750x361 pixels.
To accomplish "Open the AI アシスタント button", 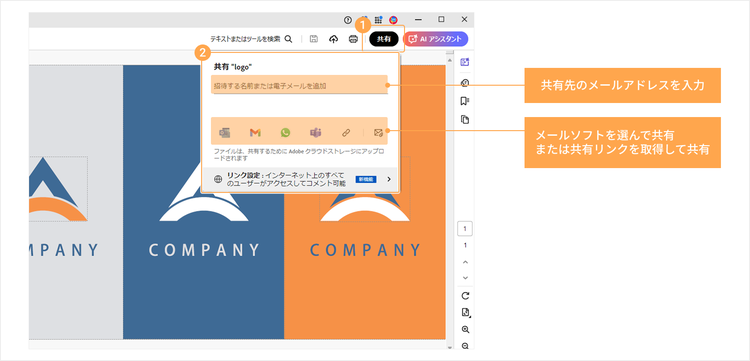I will (435, 39).
